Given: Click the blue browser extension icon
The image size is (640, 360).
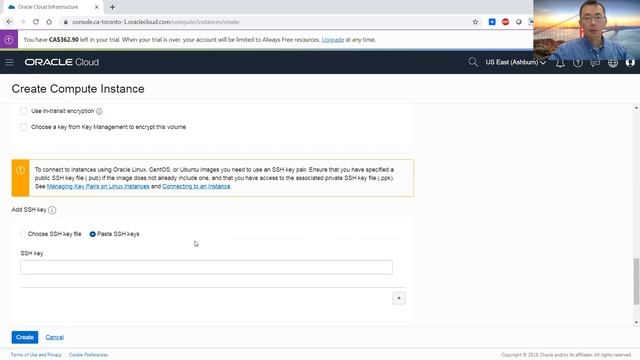Looking at the screenshot, I should point(492,22).
